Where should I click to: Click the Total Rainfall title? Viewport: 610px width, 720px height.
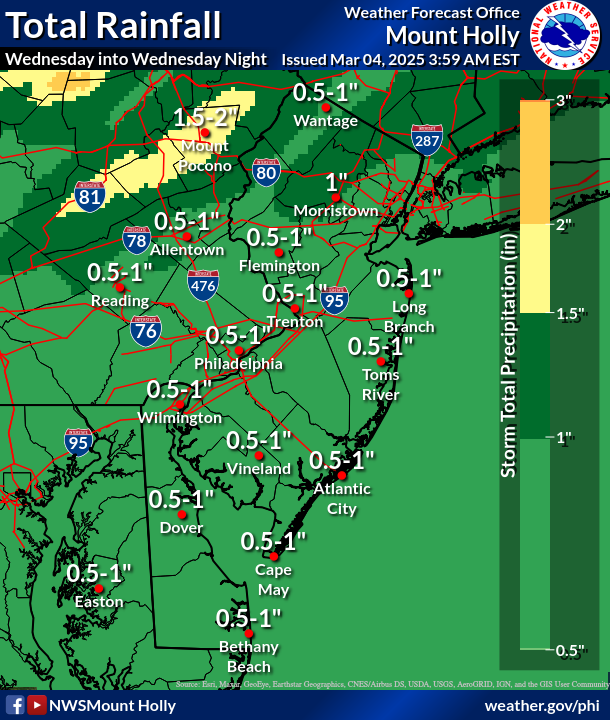click(112, 23)
